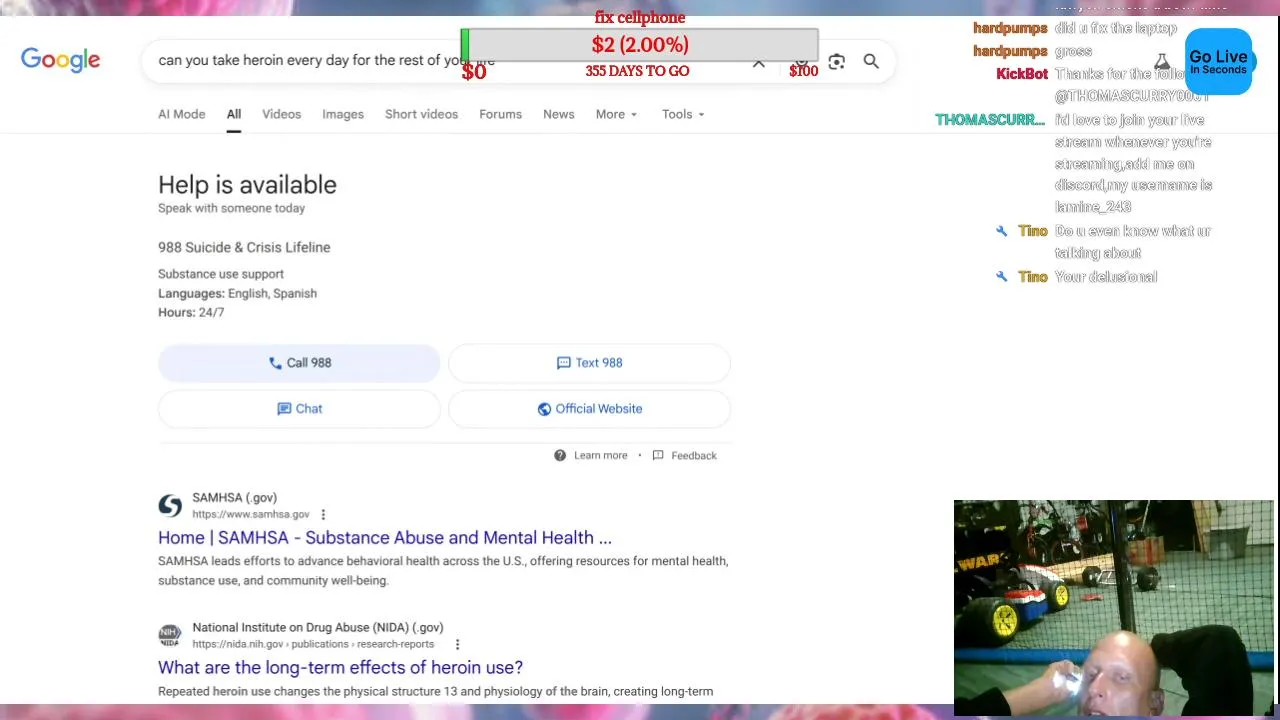Image resolution: width=1280 pixels, height=720 pixels.
Task: Click 'Speak with someone today' text
Action: (x=231, y=208)
